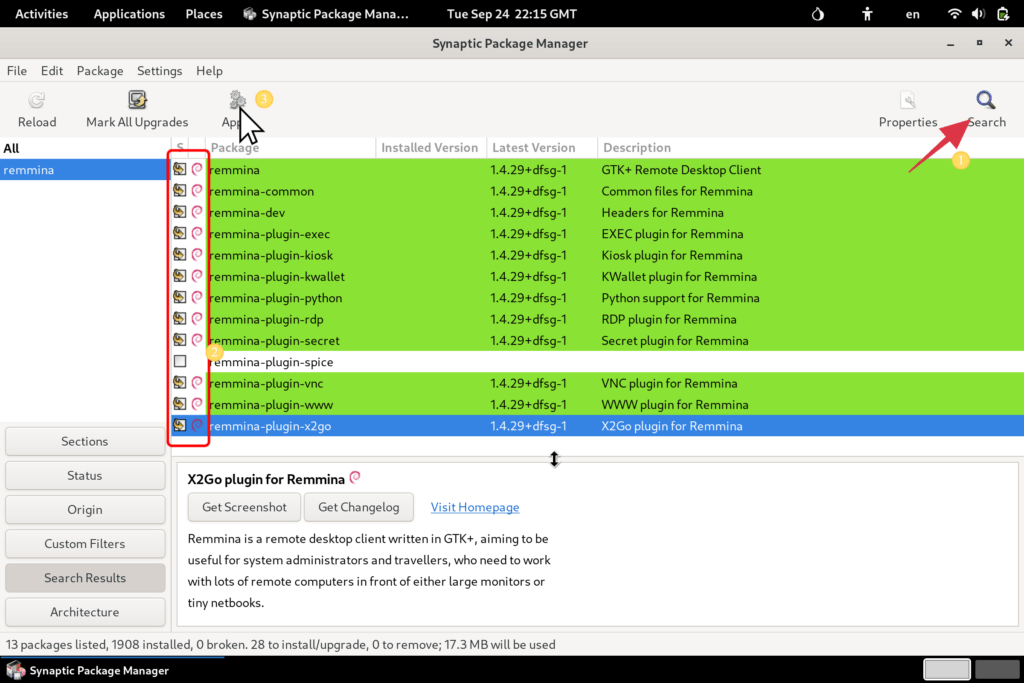Click the volume speaker icon

point(978,14)
